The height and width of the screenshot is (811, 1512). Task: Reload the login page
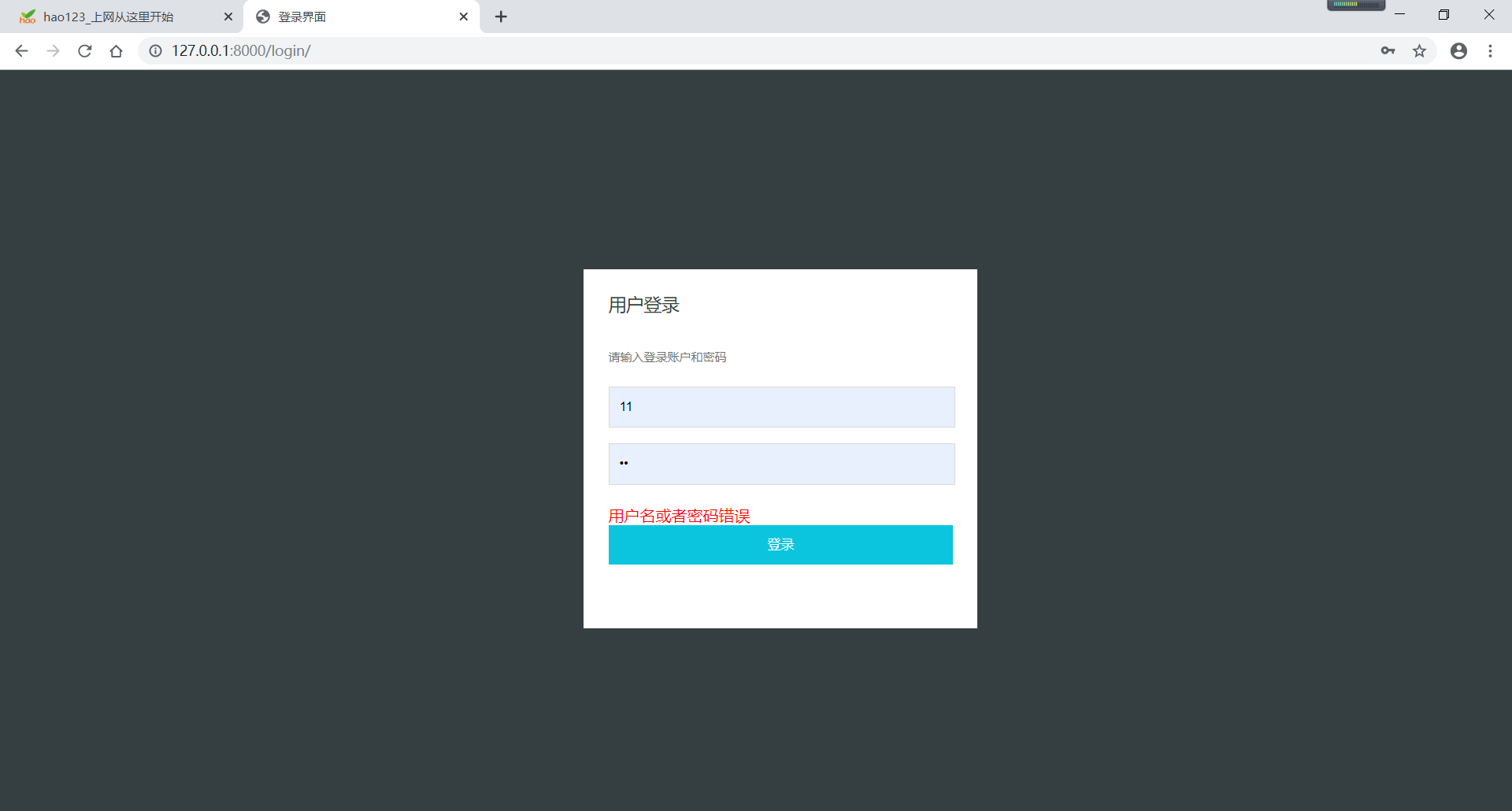coord(84,51)
